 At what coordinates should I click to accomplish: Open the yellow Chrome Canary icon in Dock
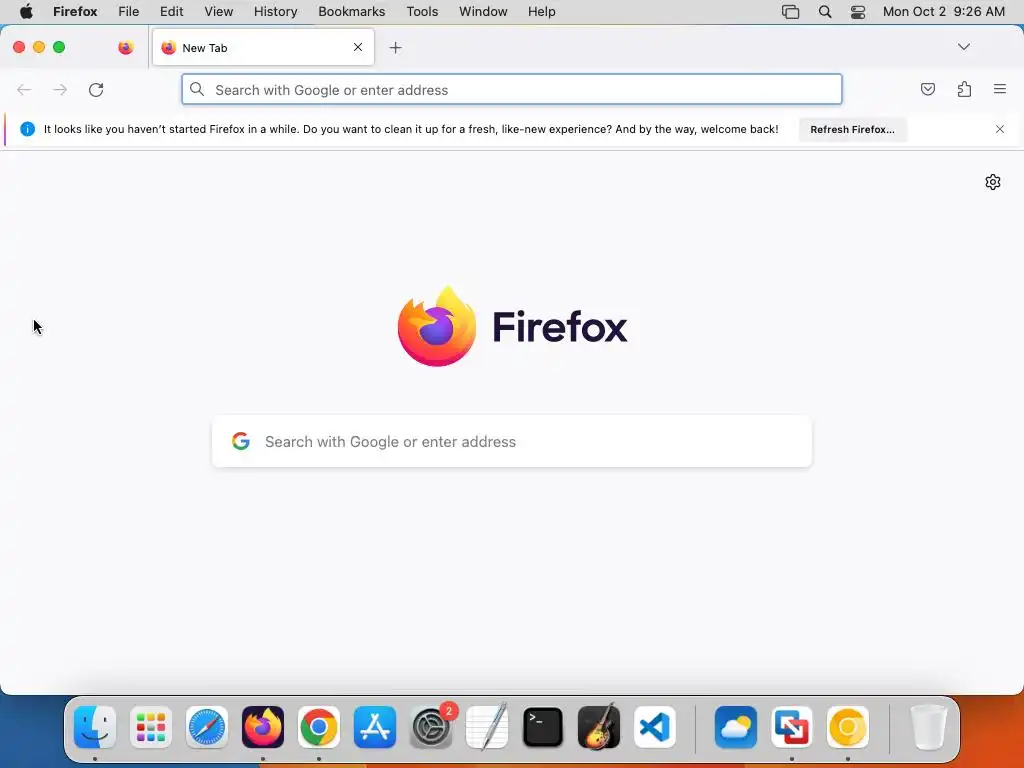click(848, 727)
